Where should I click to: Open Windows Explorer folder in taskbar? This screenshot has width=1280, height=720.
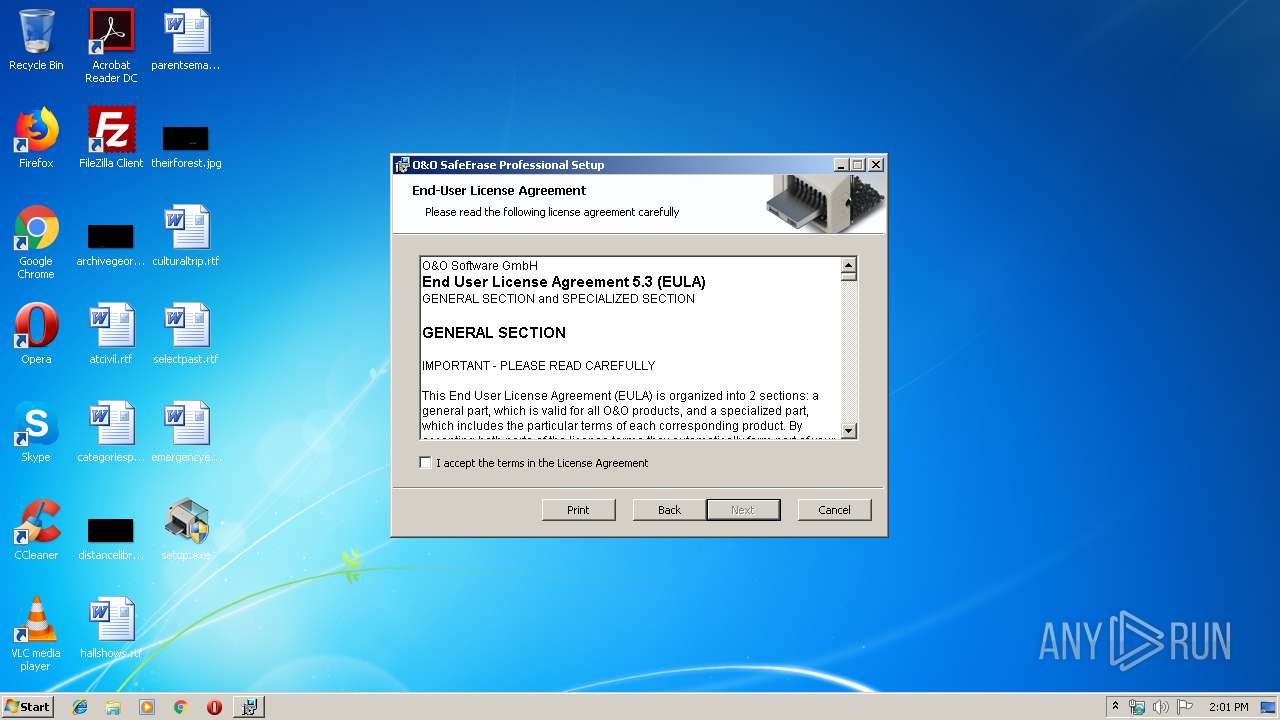coord(113,707)
